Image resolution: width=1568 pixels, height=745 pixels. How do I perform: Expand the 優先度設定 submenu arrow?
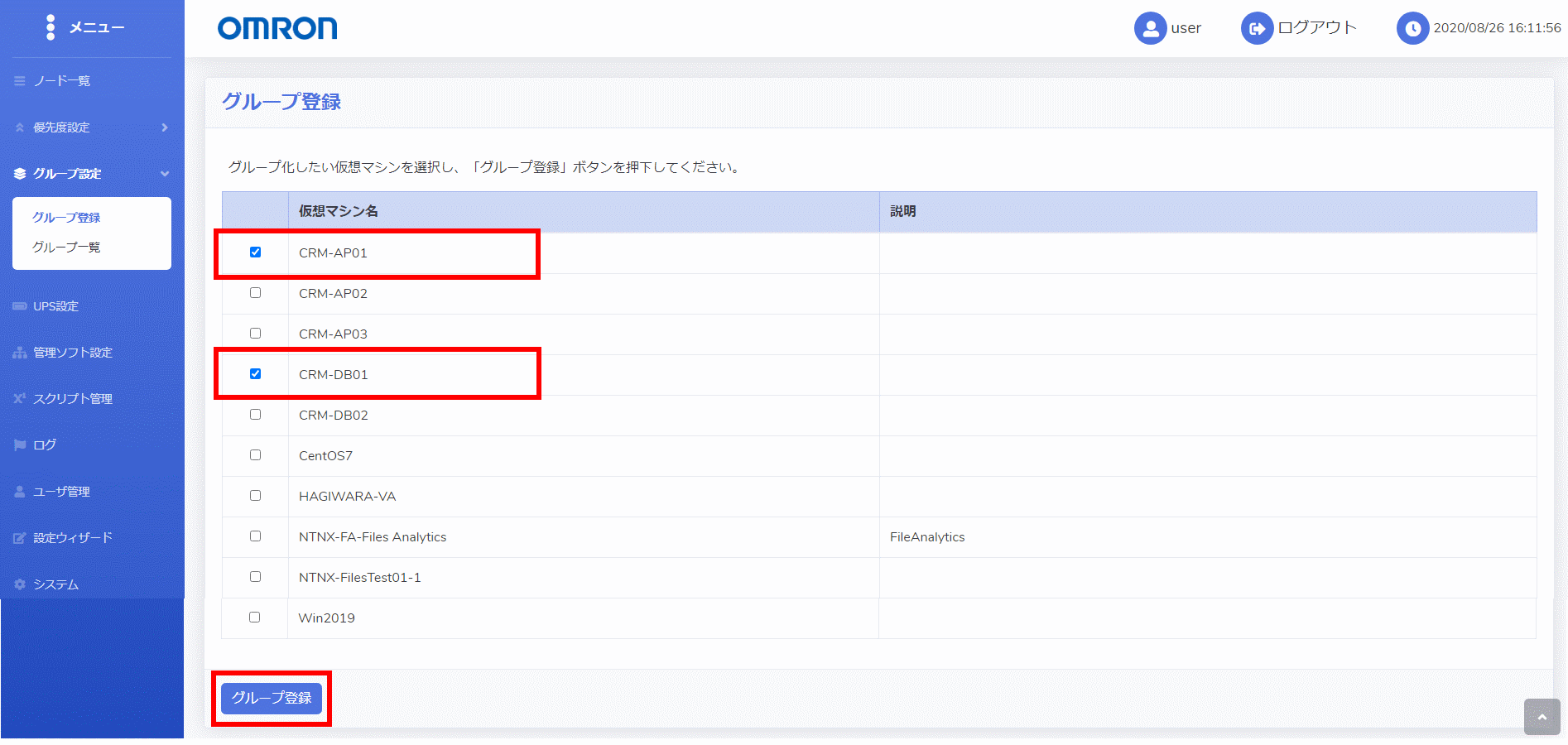coord(165,127)
